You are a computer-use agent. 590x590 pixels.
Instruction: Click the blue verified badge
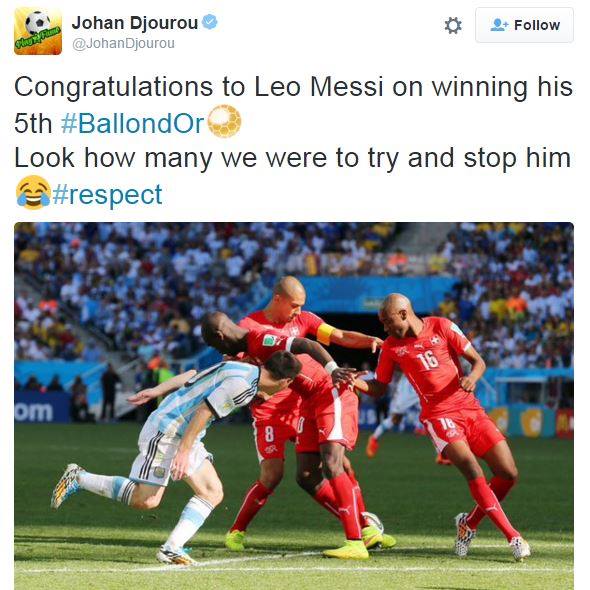pyautogui.click(x=210, y=22)
